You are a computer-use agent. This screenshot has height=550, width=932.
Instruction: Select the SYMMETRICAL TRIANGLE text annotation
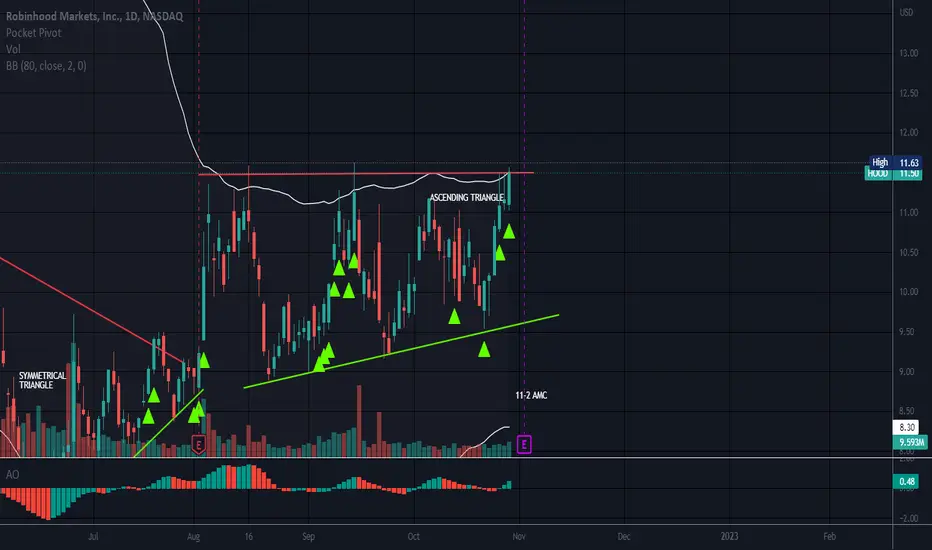42,380
